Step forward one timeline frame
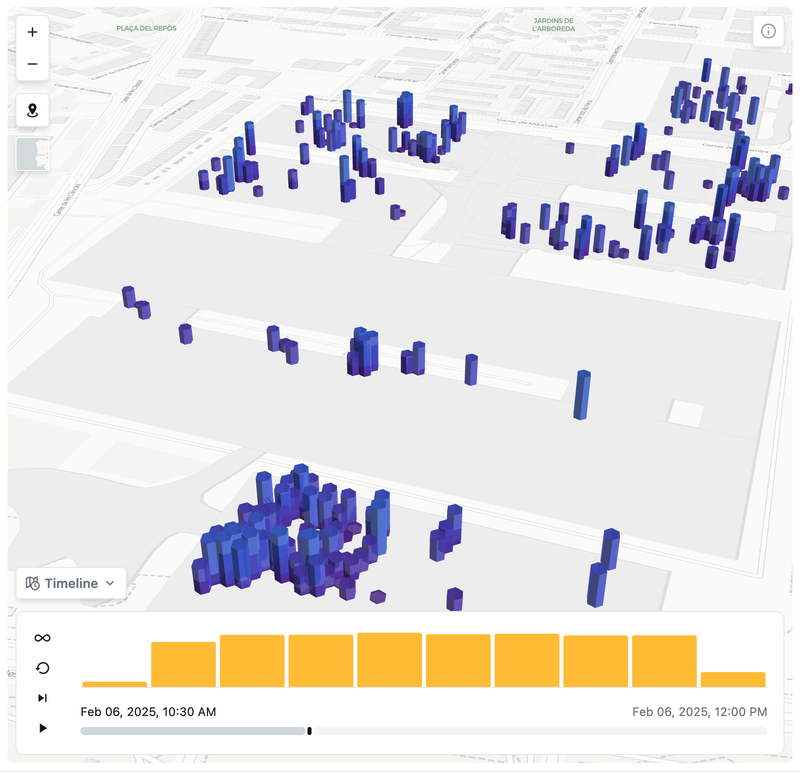Viewport: 800px width, 773px height. 42,698
